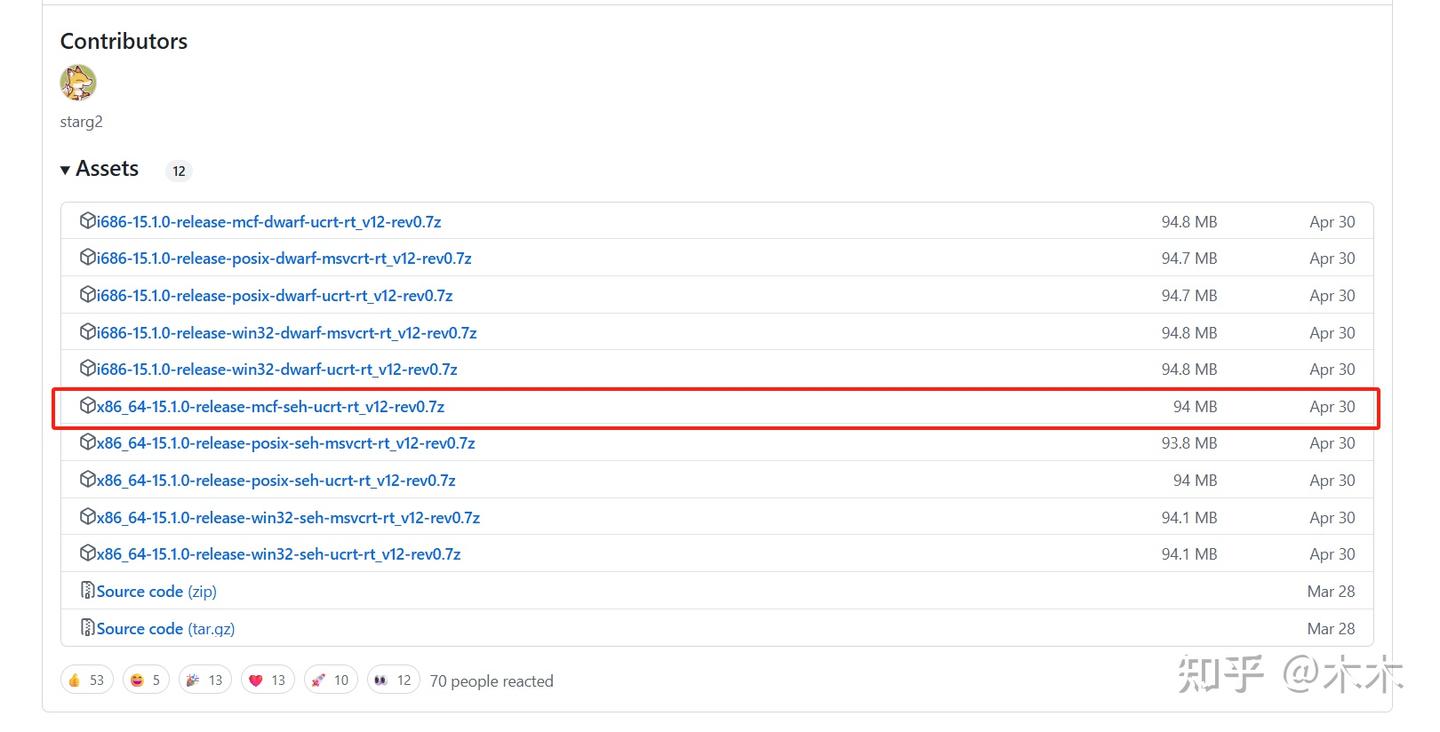The image size is (1440, 732).
Task: Download i686-15.1.0-release-win32-dwarf-ucrt-rt_v12-rev0.7z
Action: [x=277, y=369]
